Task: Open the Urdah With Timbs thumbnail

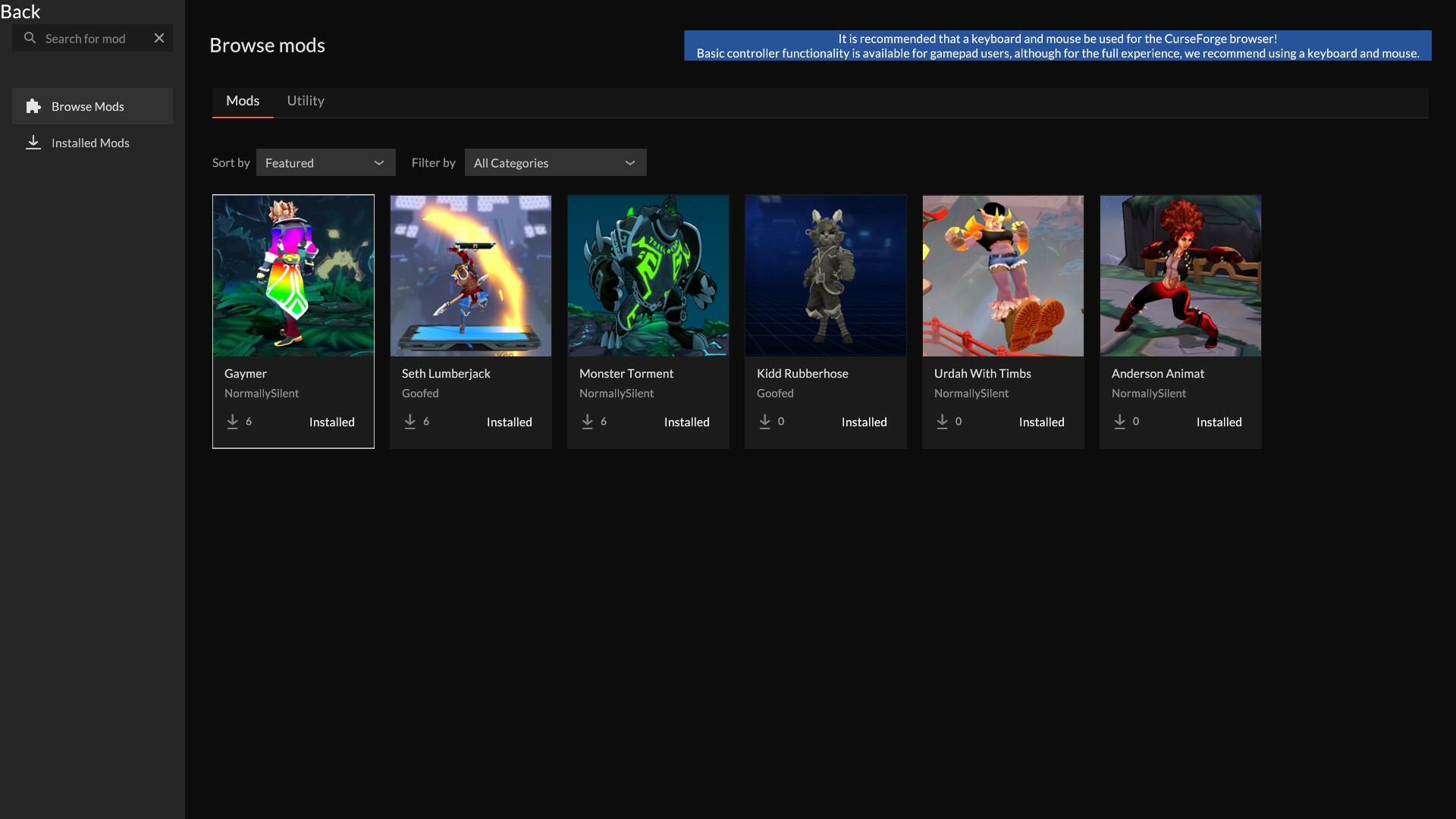Action: pyautogui.click(x=1003, y=276)
